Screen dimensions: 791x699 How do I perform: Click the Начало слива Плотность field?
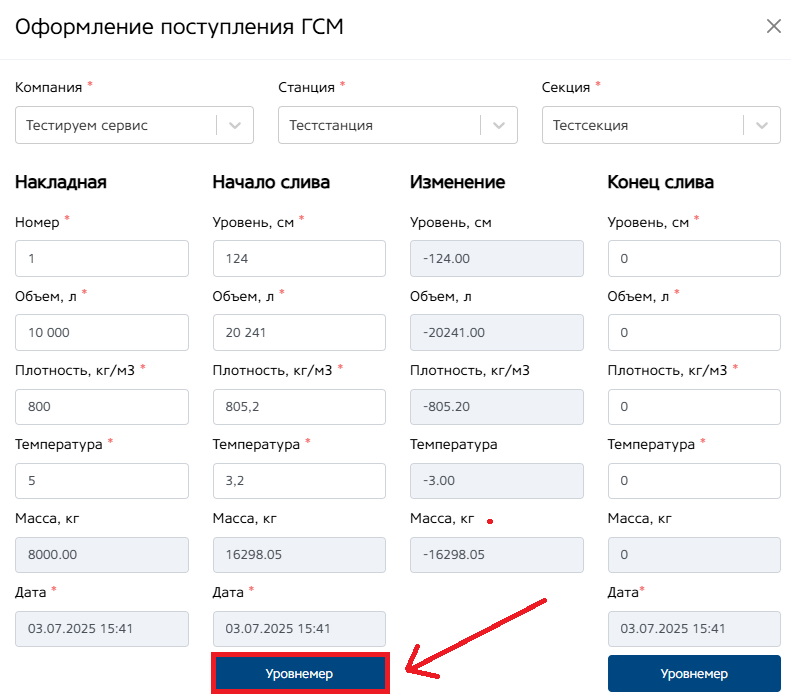pos(299,407)
